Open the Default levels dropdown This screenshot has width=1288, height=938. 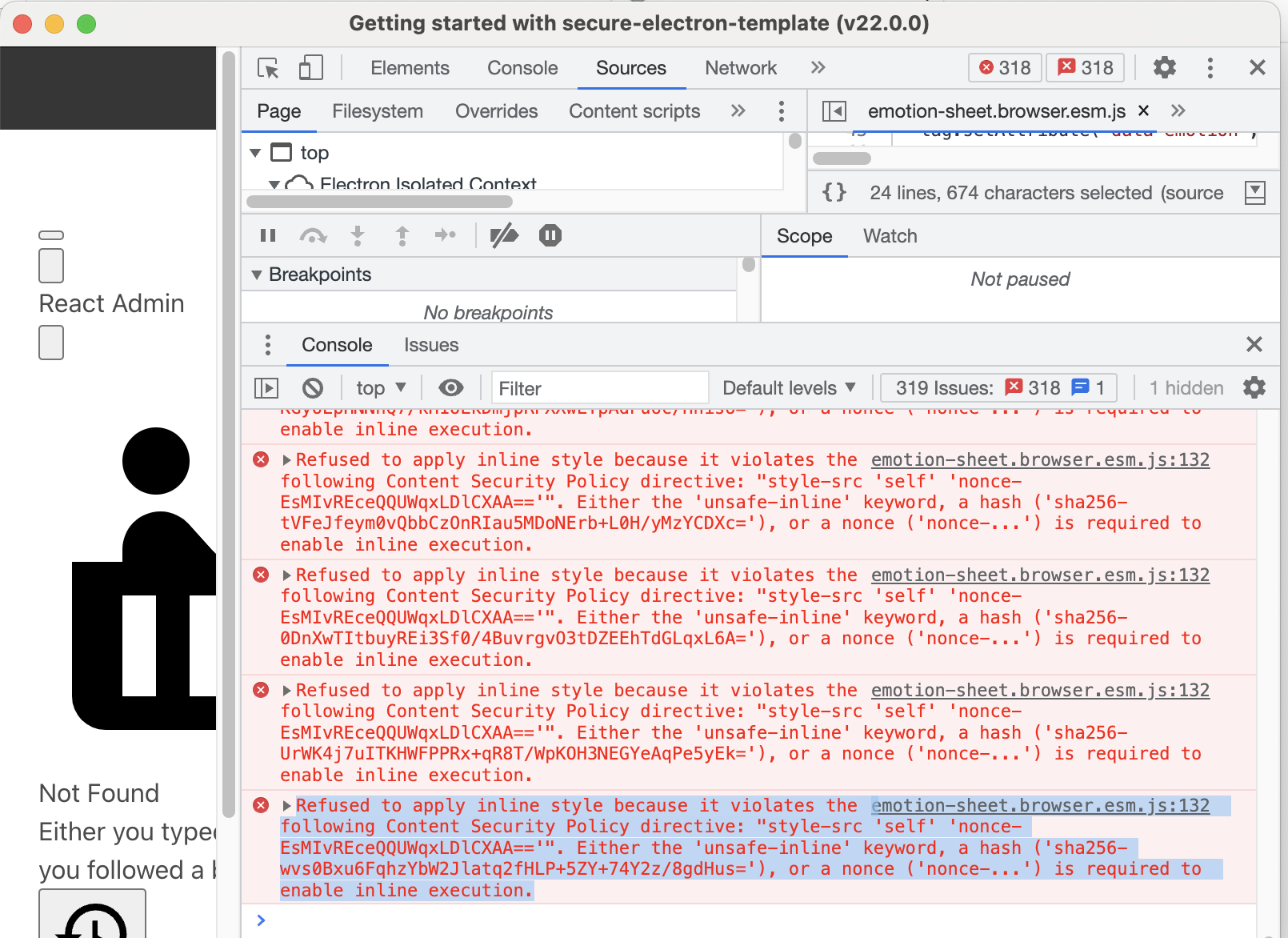[789, 387]
